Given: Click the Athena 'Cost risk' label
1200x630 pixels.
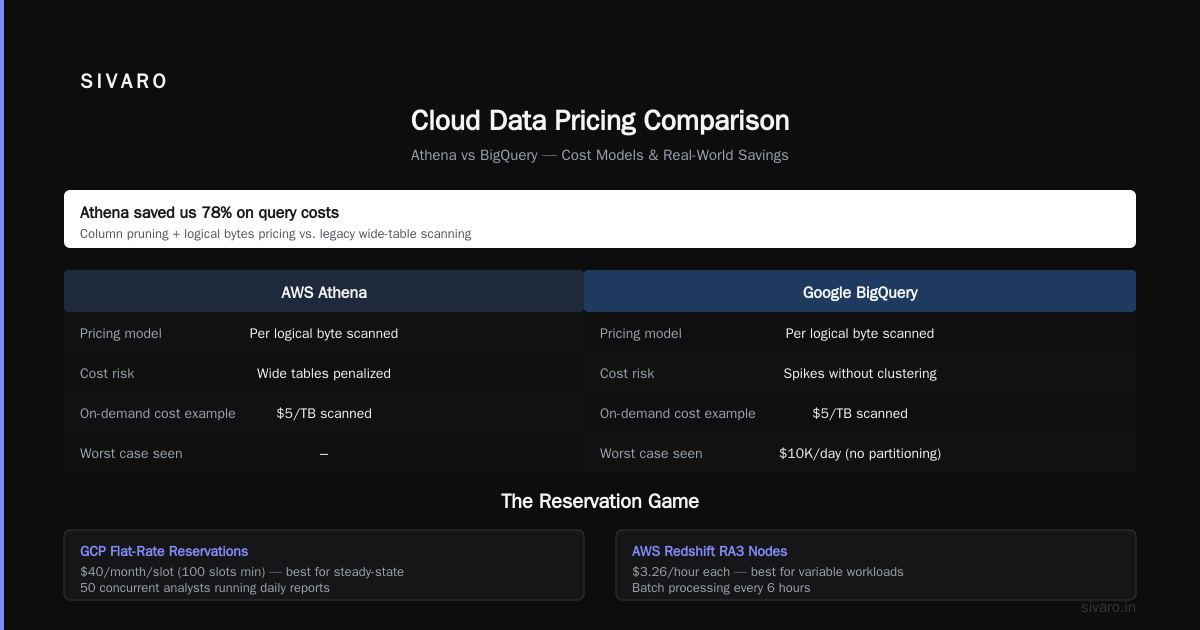Looking at the screenshot, I should coord(107,373).
